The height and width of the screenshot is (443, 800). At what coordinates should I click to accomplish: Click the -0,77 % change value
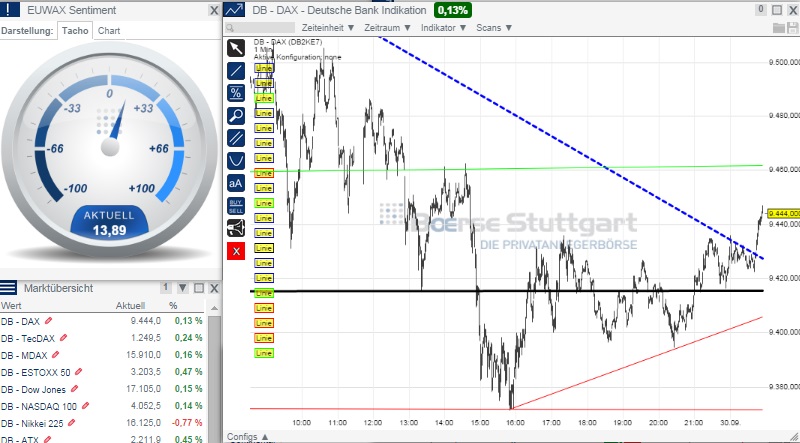coord(188,423)
